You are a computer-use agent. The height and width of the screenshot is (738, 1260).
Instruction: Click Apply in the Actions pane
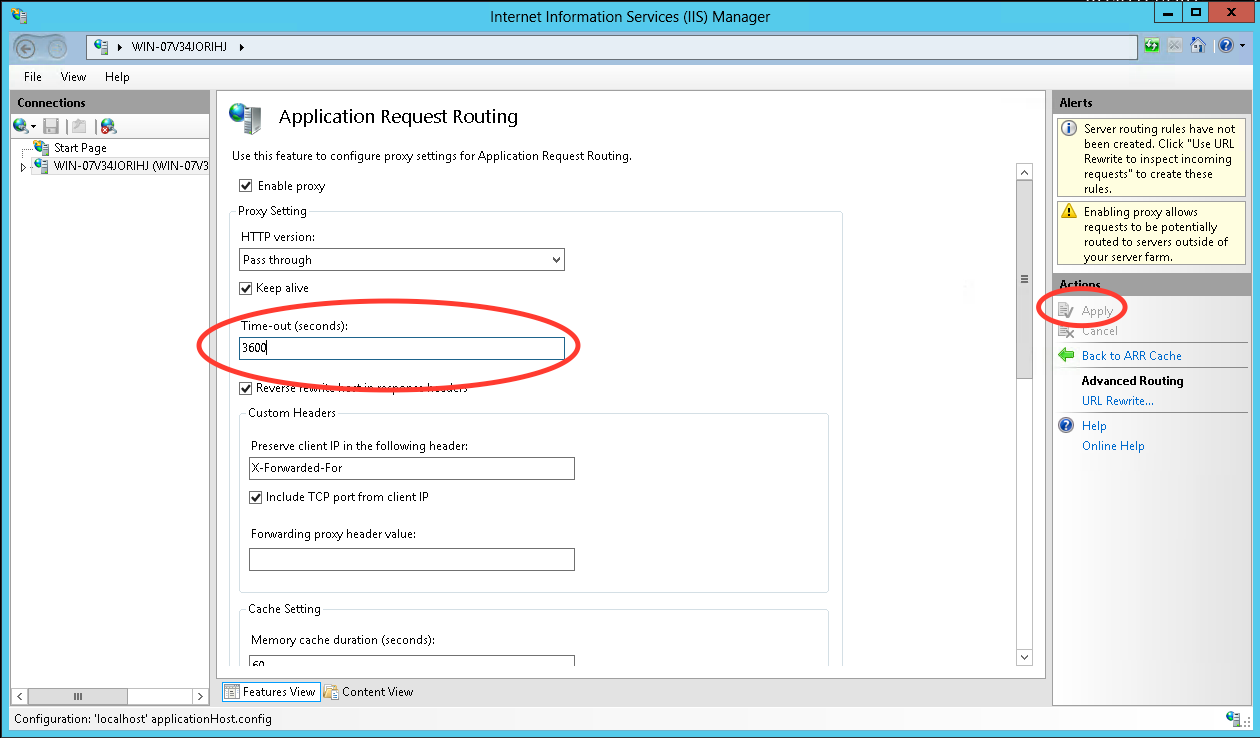coord(1097,311)
